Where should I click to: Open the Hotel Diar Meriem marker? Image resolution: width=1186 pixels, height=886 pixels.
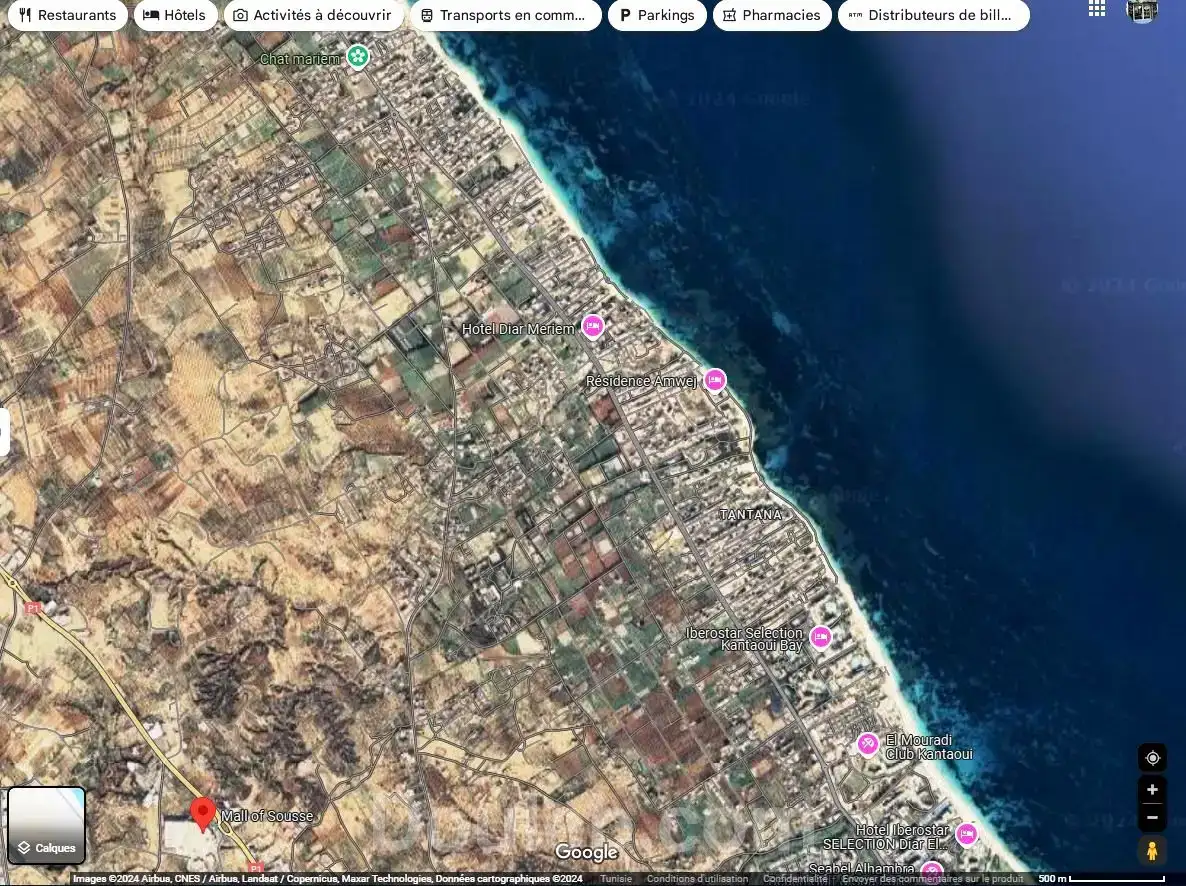click(x=593, y=326)
